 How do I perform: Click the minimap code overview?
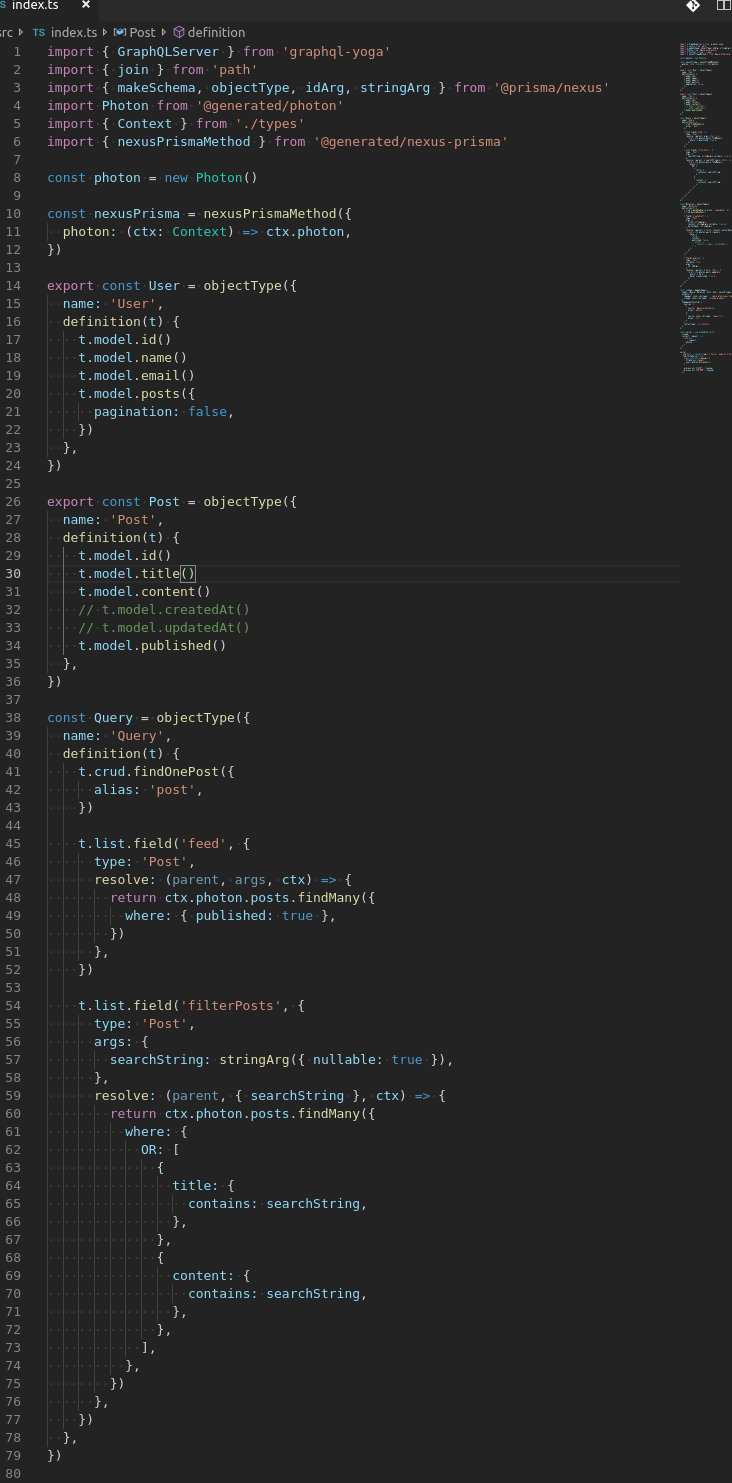click(x=705, y=207)
